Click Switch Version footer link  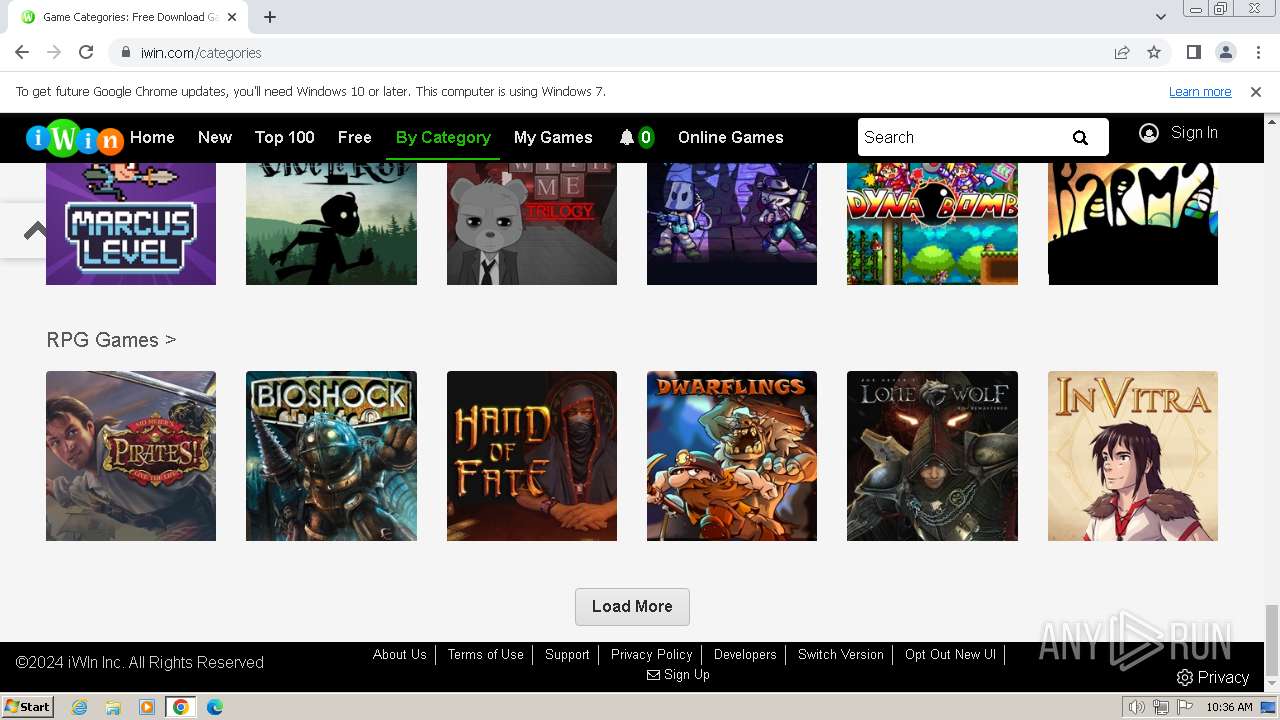pos(841,655)
